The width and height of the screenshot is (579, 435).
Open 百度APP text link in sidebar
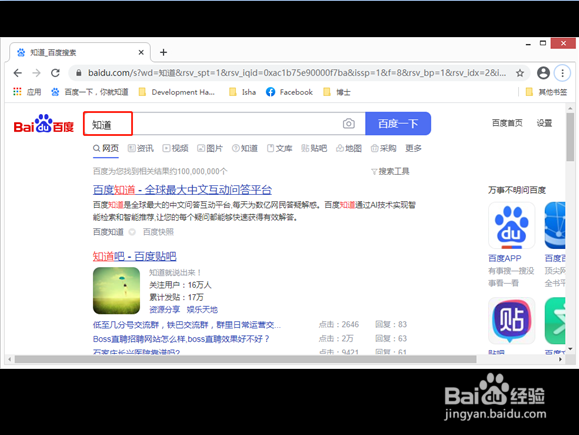click(x=504, y=258)
